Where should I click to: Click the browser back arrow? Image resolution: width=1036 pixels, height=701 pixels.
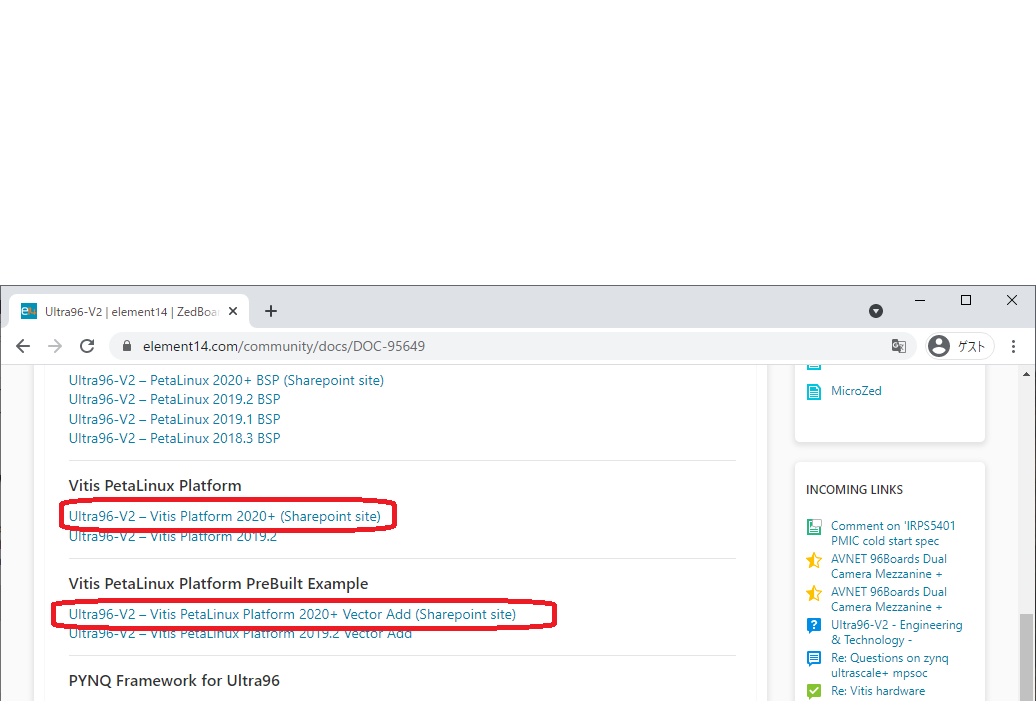pos(23,346)
